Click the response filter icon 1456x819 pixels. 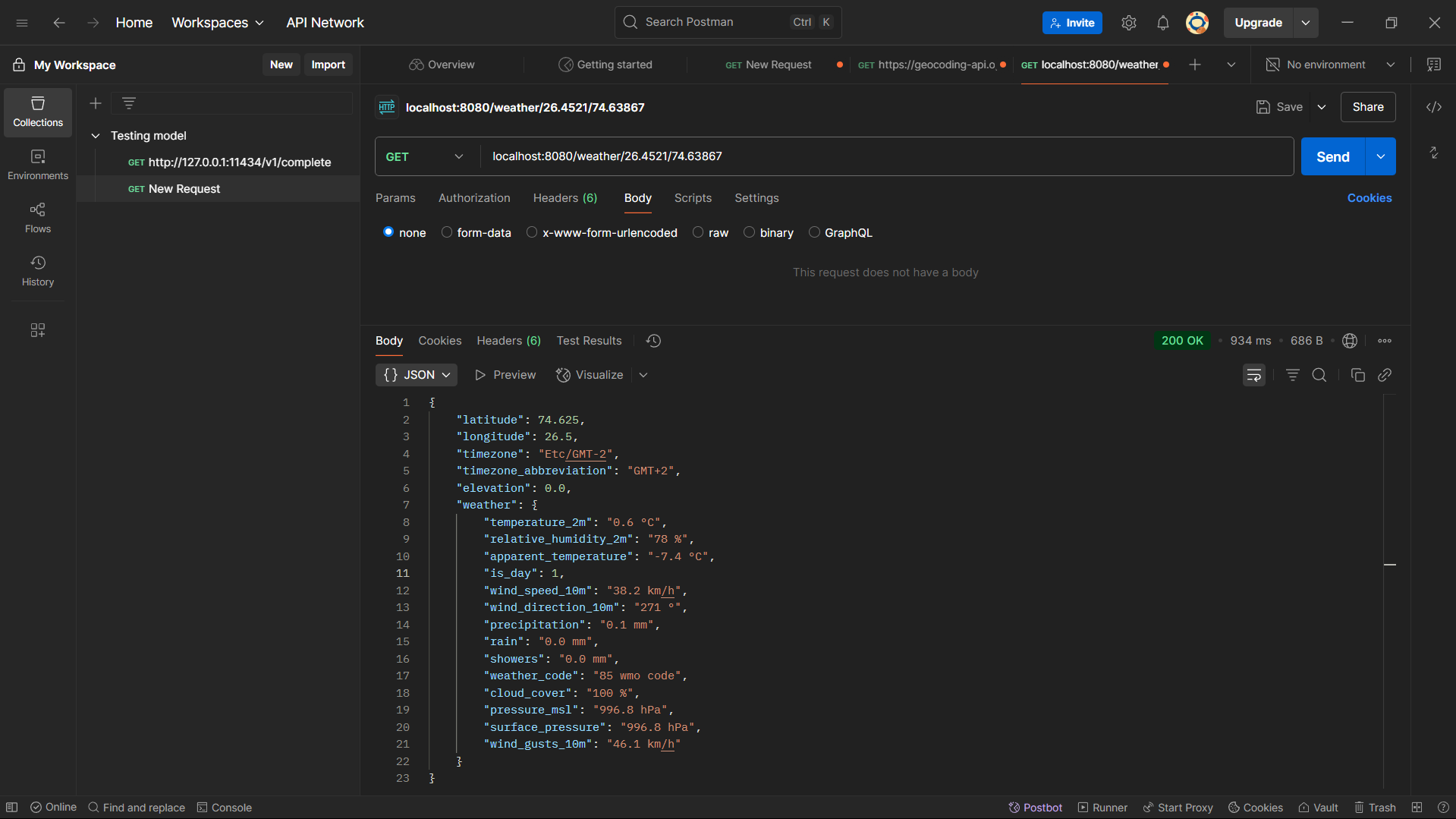click(x=1293, y=375)
